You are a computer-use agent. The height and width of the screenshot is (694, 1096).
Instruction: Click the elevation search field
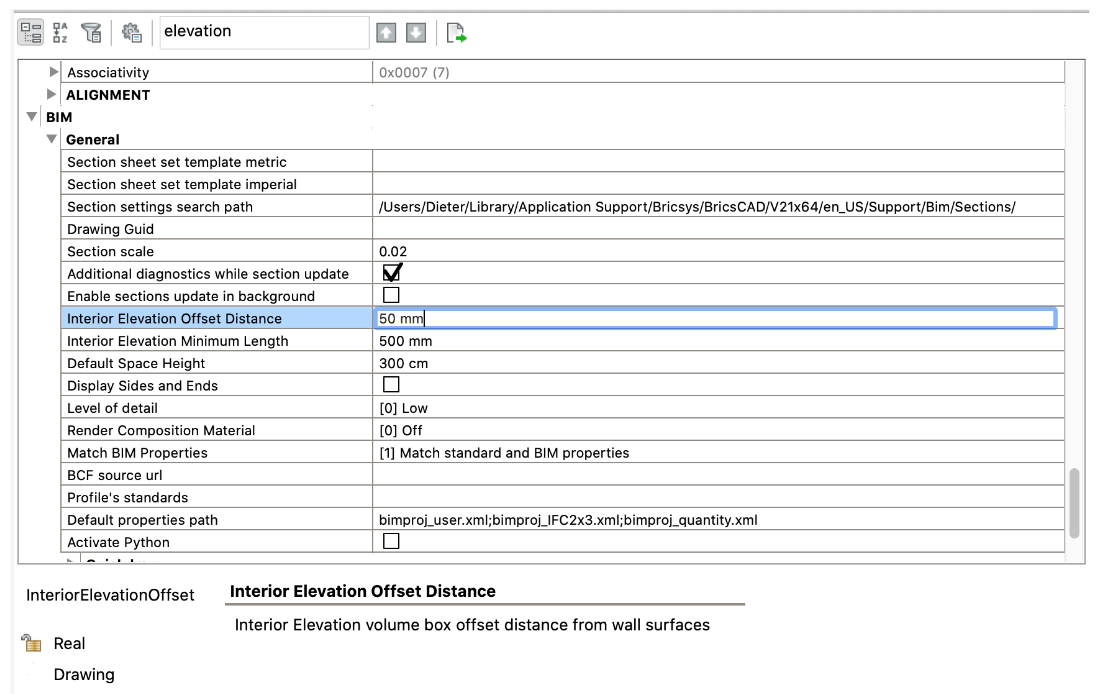pyautogui.click(x=264, y=32)
